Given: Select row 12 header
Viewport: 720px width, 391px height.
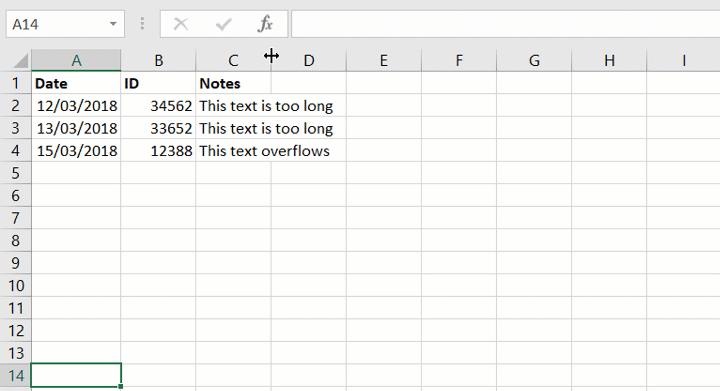Looking at the screenshot, I should pyautogui.click(x=16, y=330).
